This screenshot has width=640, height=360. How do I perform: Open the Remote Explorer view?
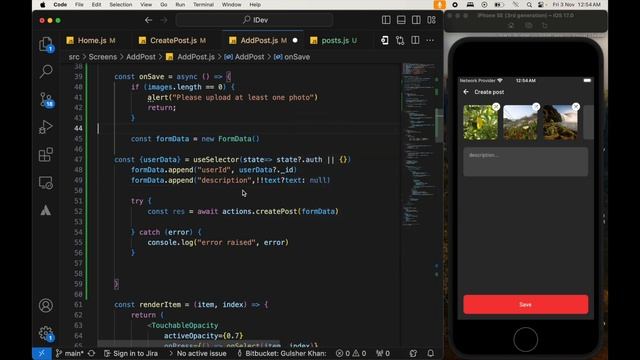click(x=46, y=182)
